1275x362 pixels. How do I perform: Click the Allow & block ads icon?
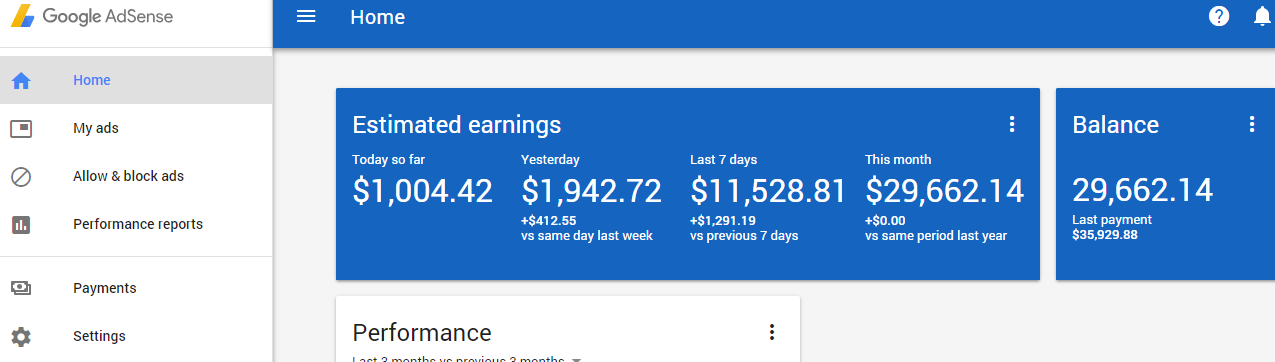click(x=21, y=177)
